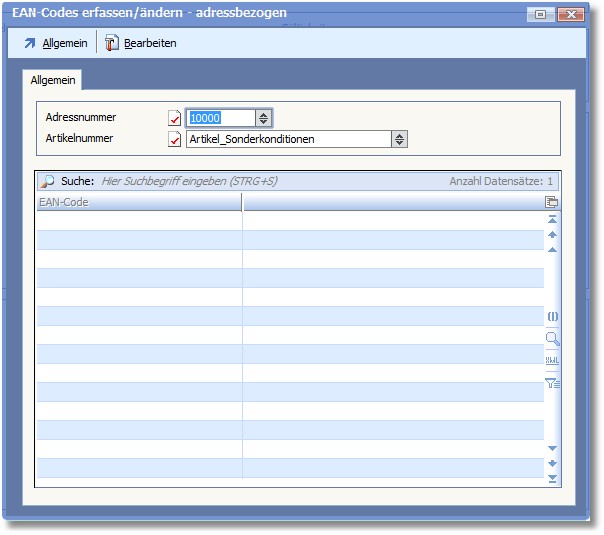604x535 pixels.
Task: Toggle the checkbox beside Adressnummer
Action: (175, 119)
